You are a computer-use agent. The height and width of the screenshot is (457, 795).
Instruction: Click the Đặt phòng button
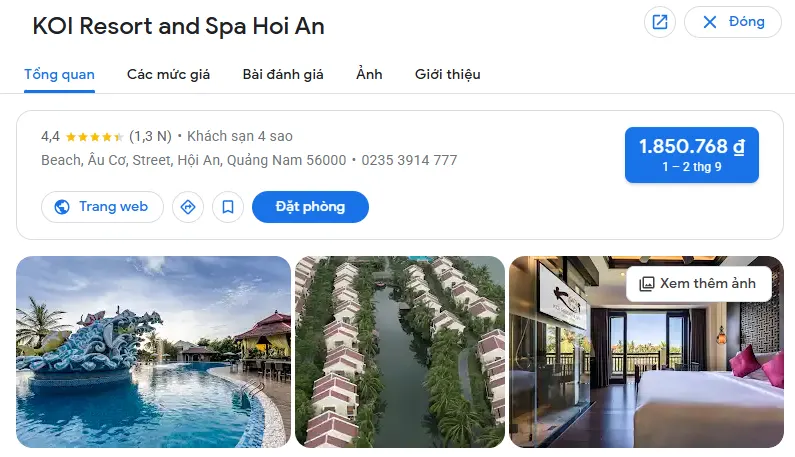[310, 207]
